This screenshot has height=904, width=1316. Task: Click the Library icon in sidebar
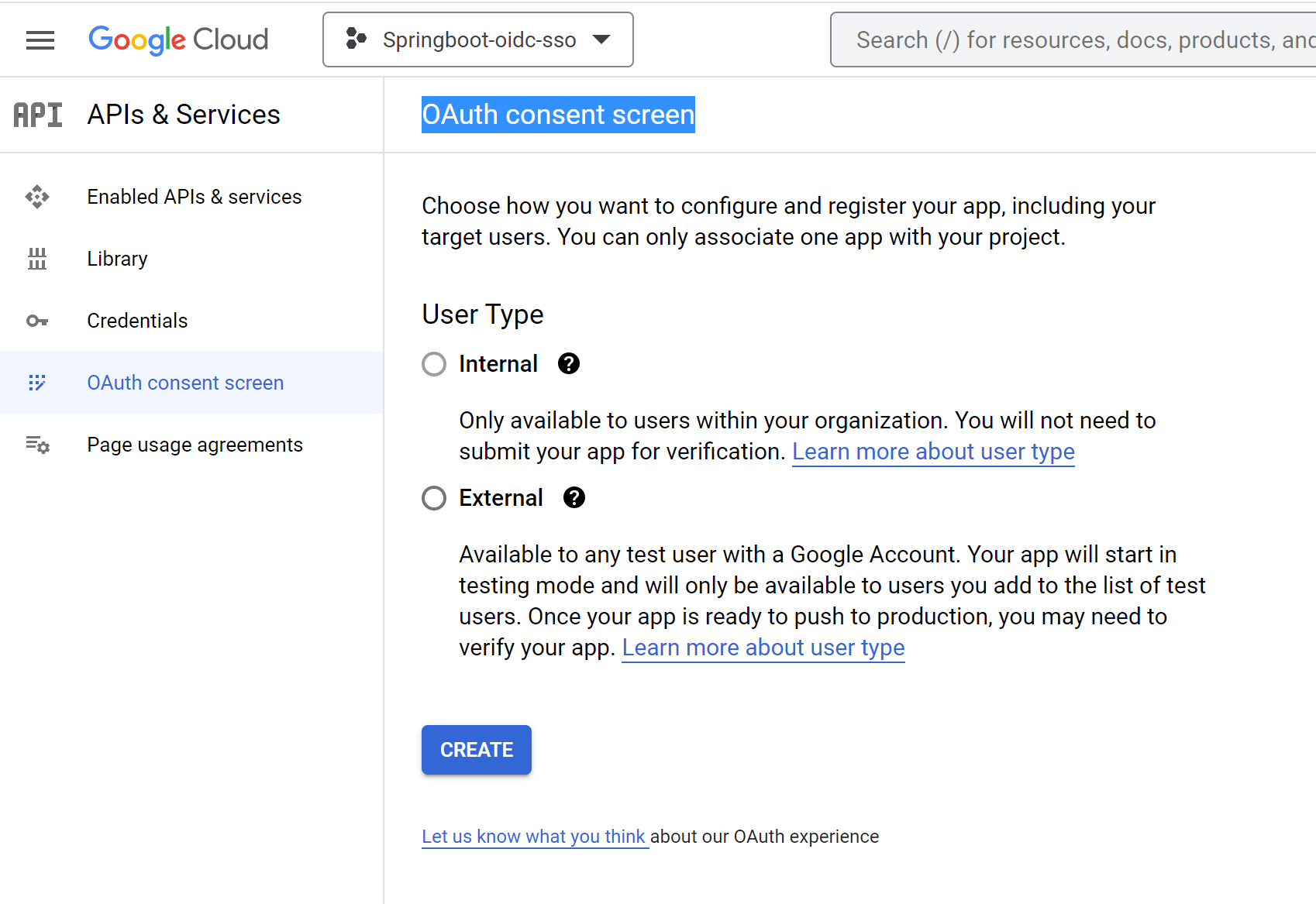click(37, 259)
